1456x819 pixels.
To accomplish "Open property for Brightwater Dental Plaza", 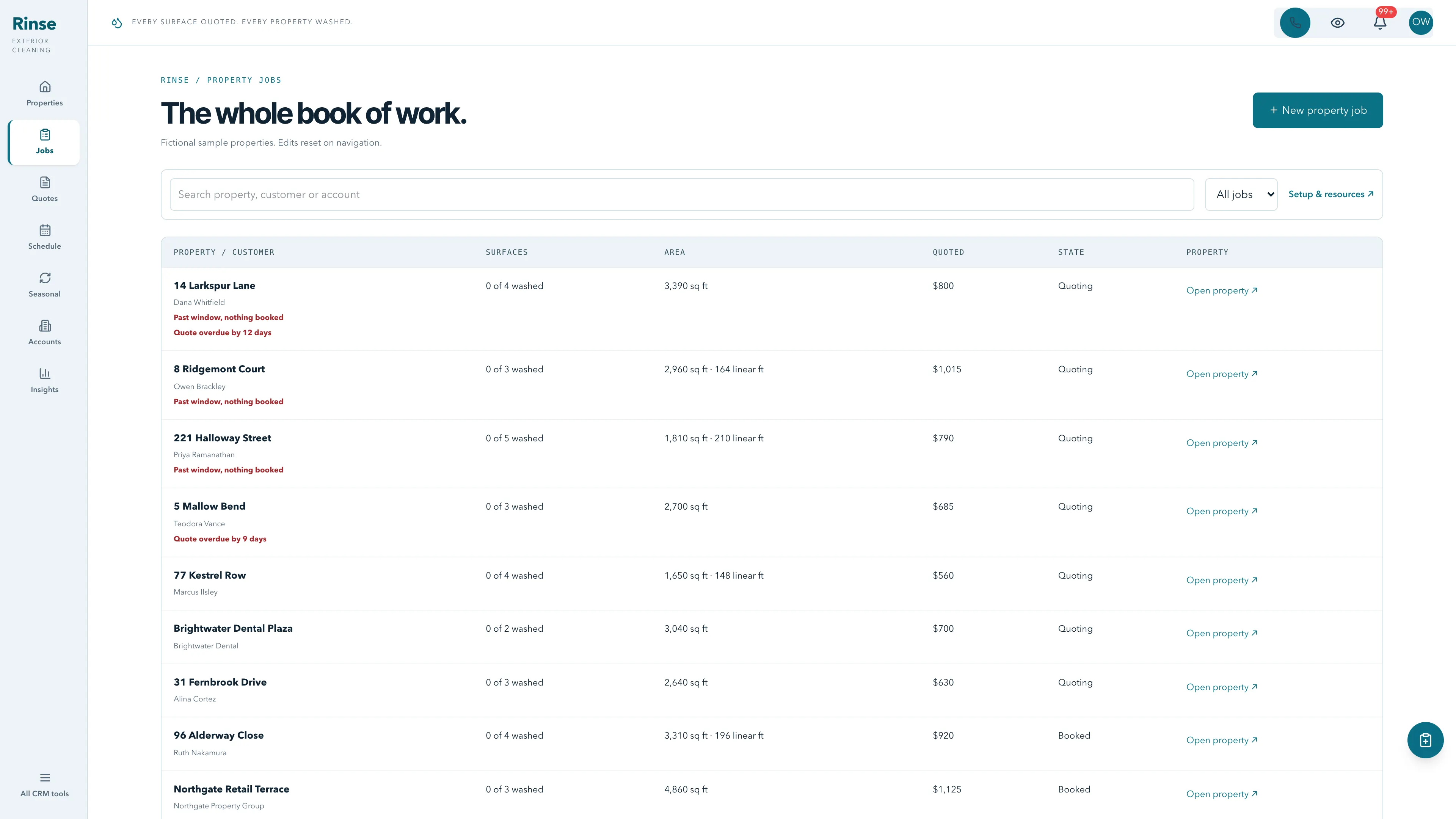I will (1221, 634).
